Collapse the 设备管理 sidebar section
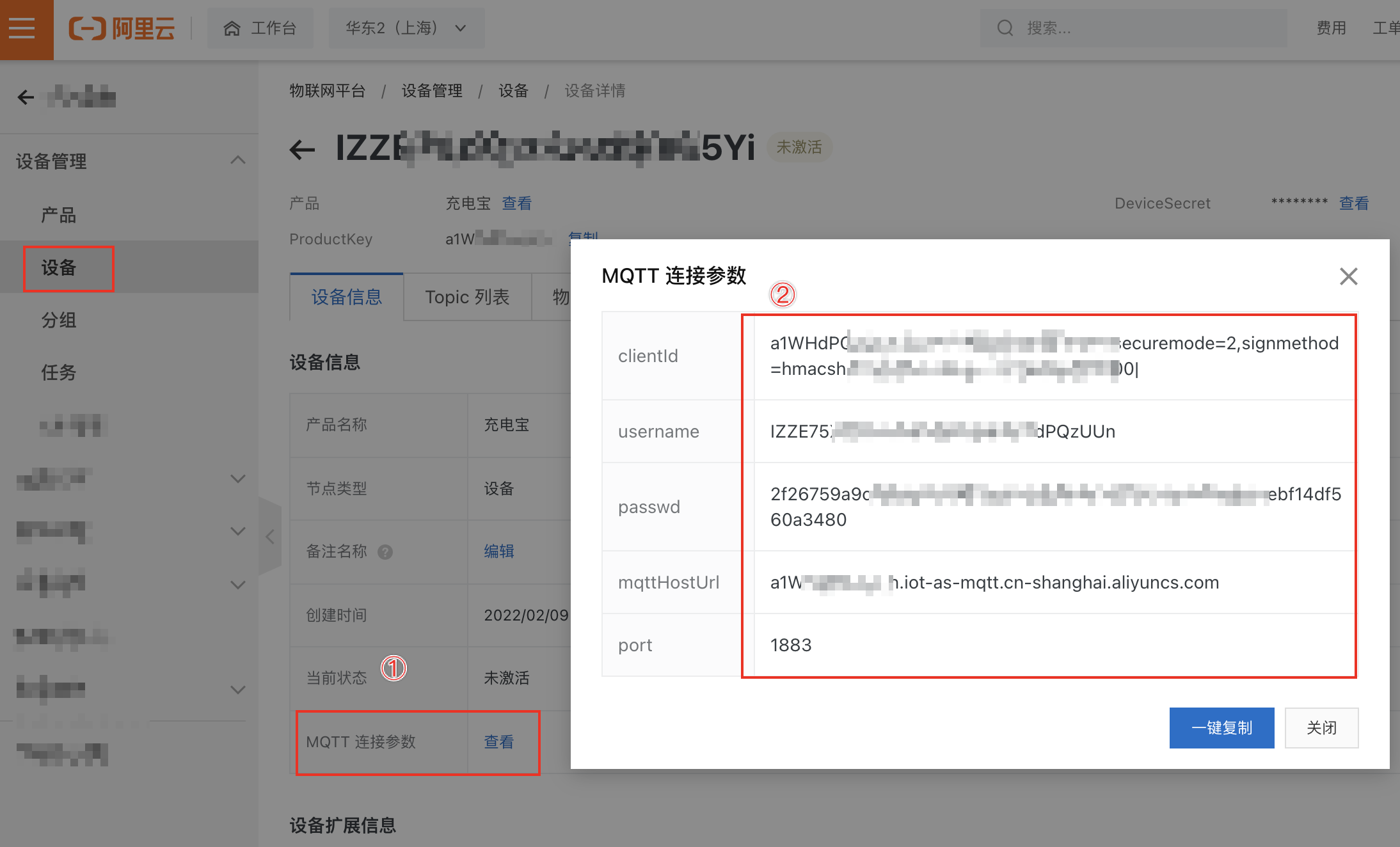This screenshot has width=1400, height=847. (237, 161)
